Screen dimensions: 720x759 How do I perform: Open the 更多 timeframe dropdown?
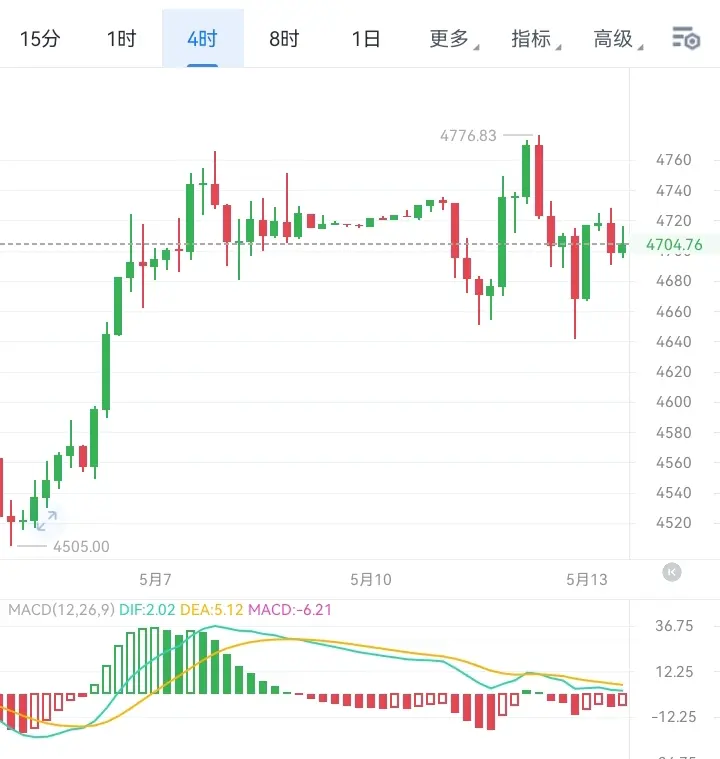(453, 39)
